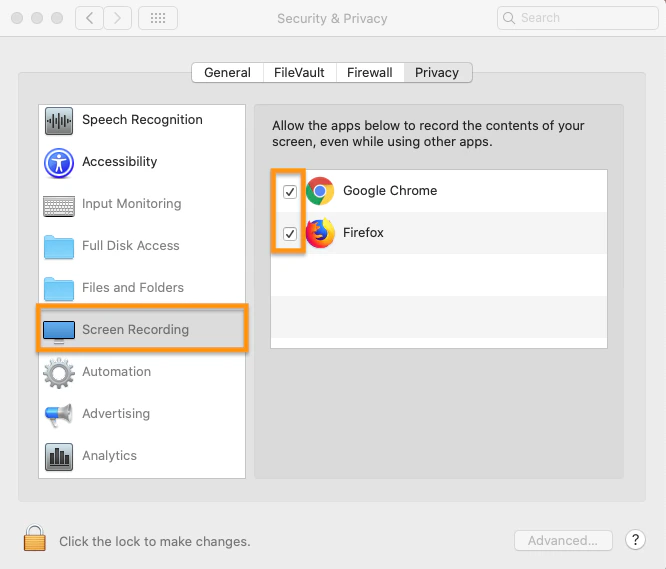Click the Speech Recognition waveform icon

[59, 121]
